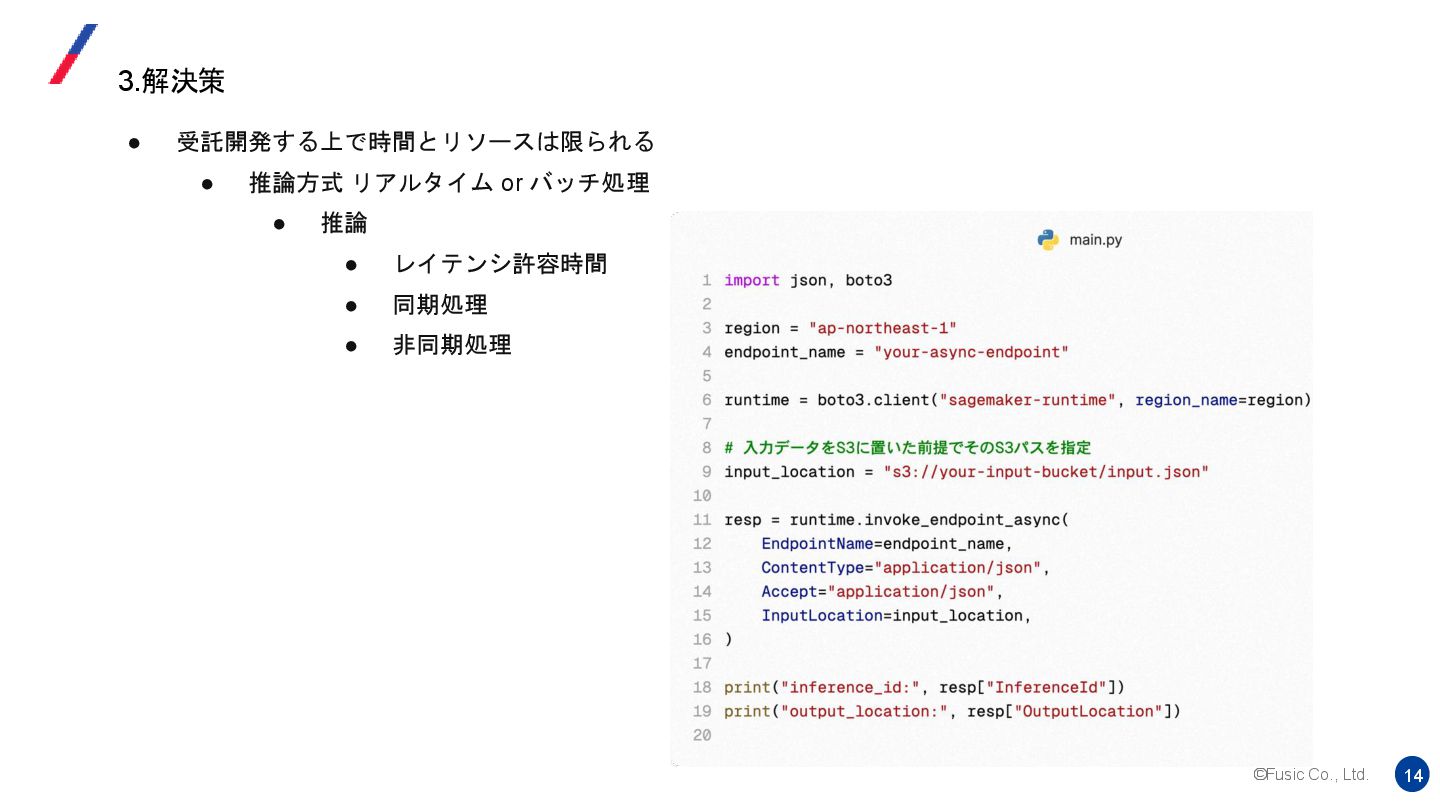1440x810 pixels.
Task: Click the red-blue Fusic logo stripe
Action: pos(73,54)
